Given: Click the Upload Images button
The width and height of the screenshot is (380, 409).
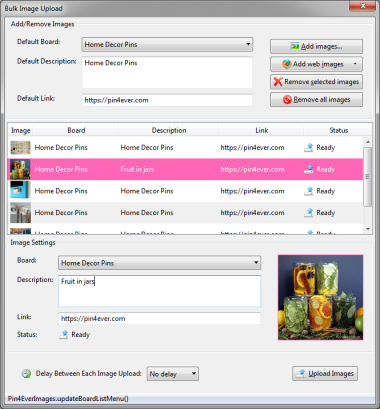Looking at the screenshot, I should (325, 373).
